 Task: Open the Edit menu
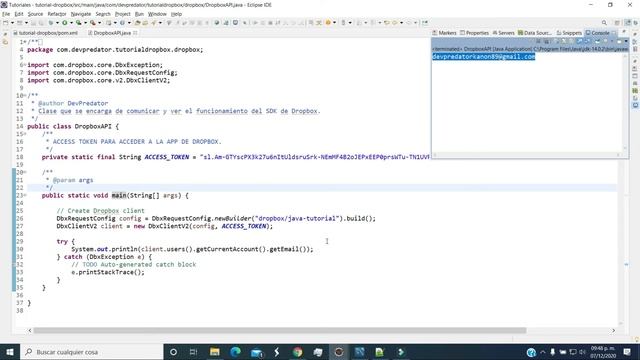(19, 14)
